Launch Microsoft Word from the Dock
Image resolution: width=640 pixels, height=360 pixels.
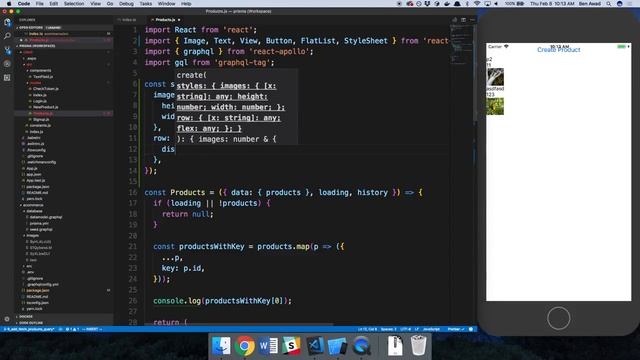[x=268, y=346]
